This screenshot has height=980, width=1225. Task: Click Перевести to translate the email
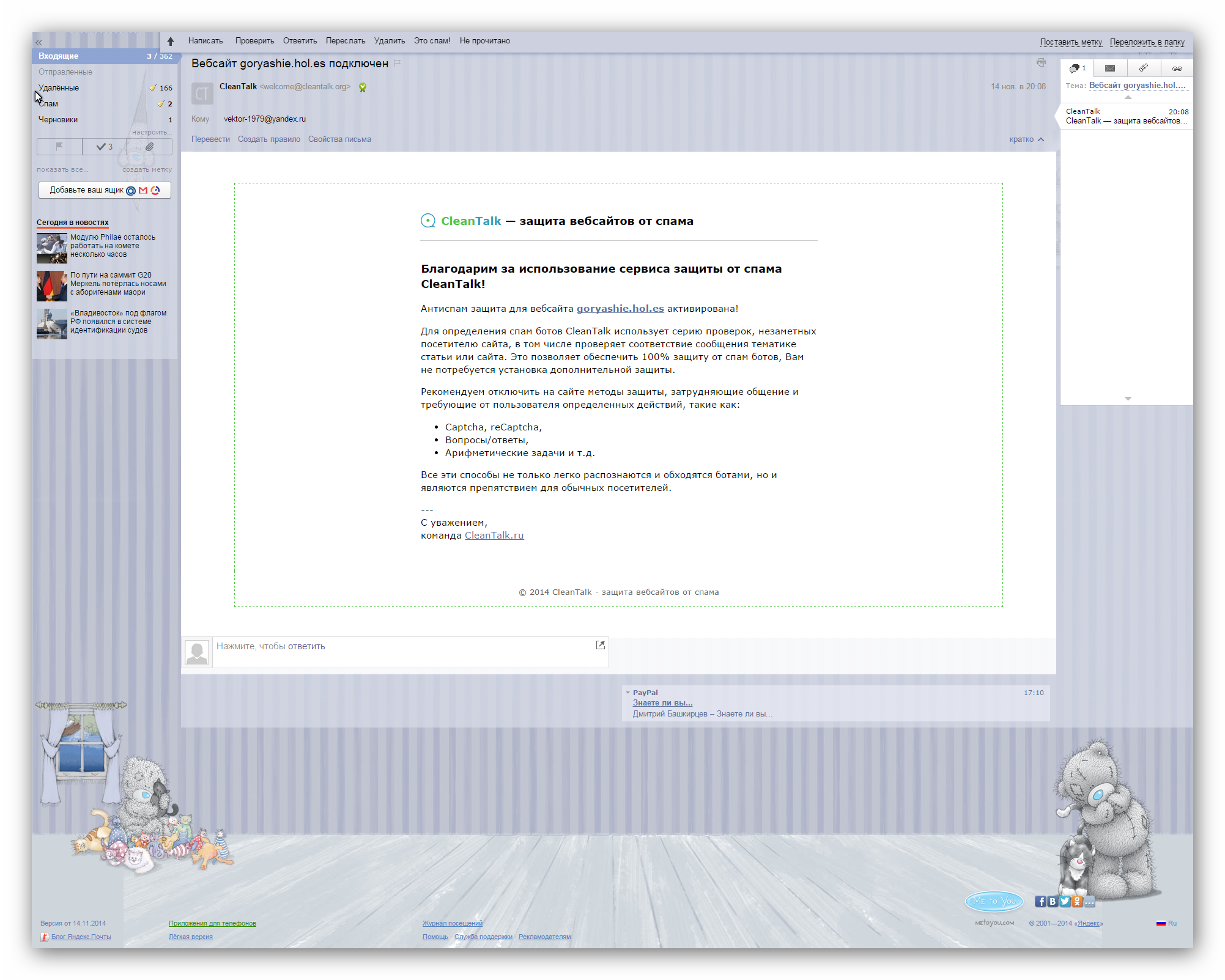click(210, 139)
